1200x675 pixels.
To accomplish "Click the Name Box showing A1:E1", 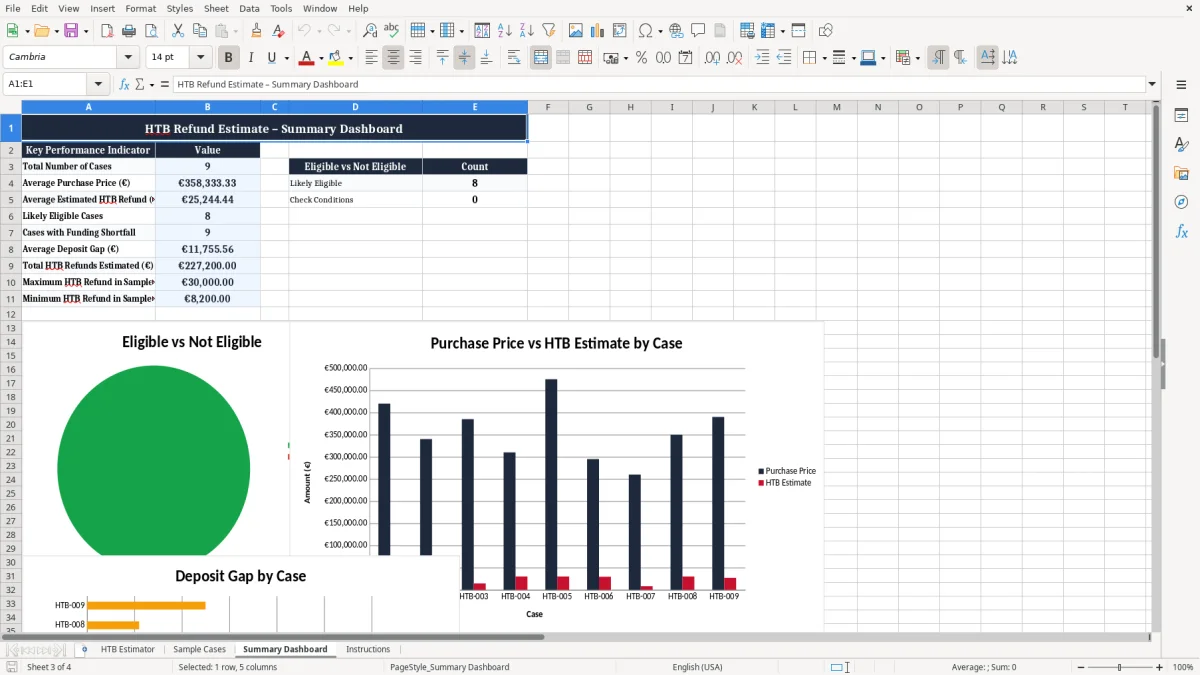I will (x=46, y=84).
